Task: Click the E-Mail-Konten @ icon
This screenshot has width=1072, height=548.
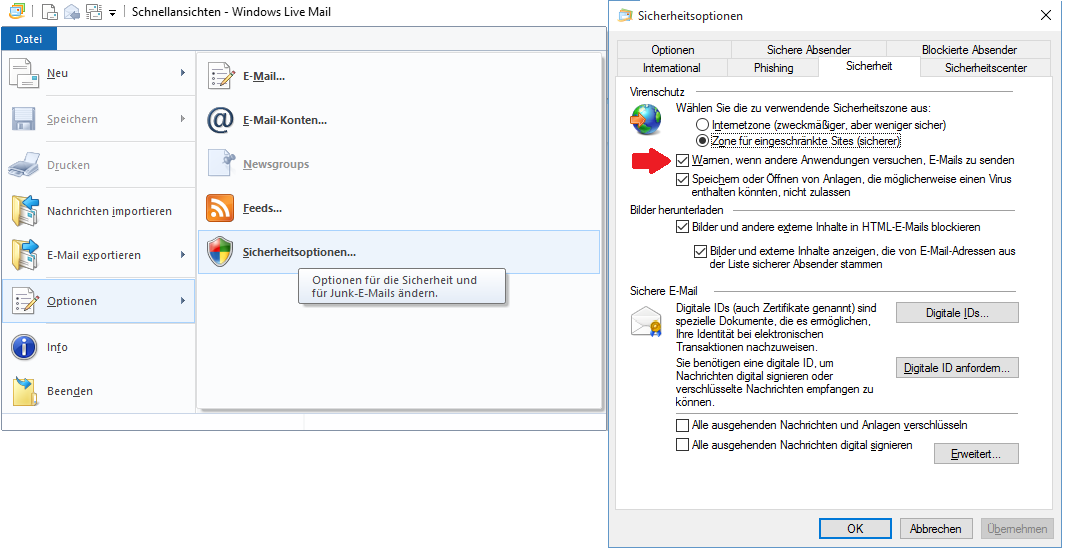Action: [x=220, y=120]
